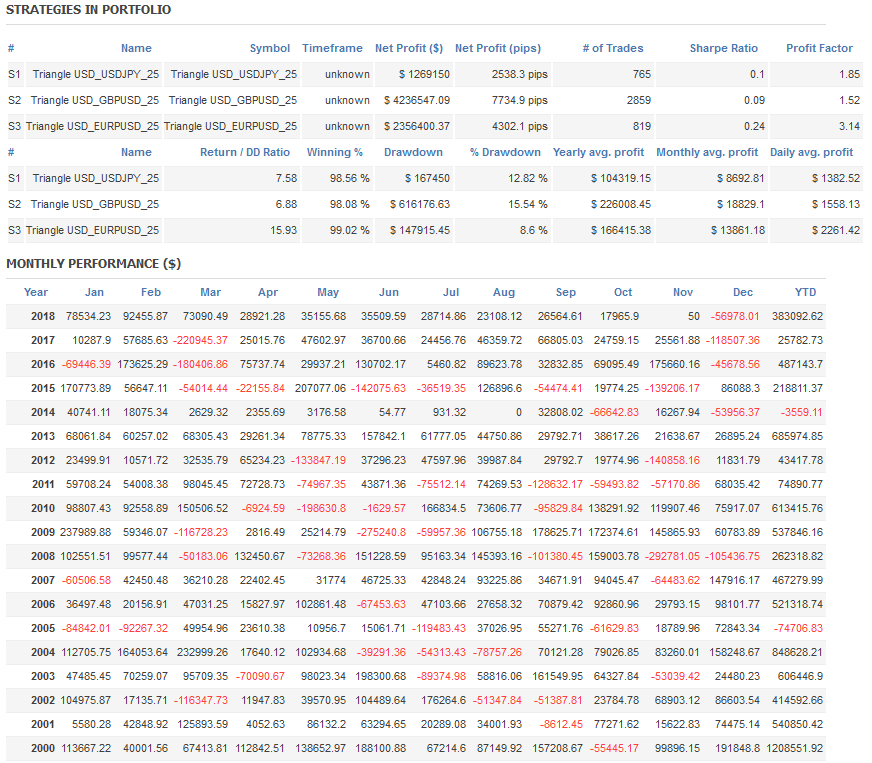Click 2011 September loss -128632.17
The height and width of the screenshot is (763, 872).
point(554,484)
